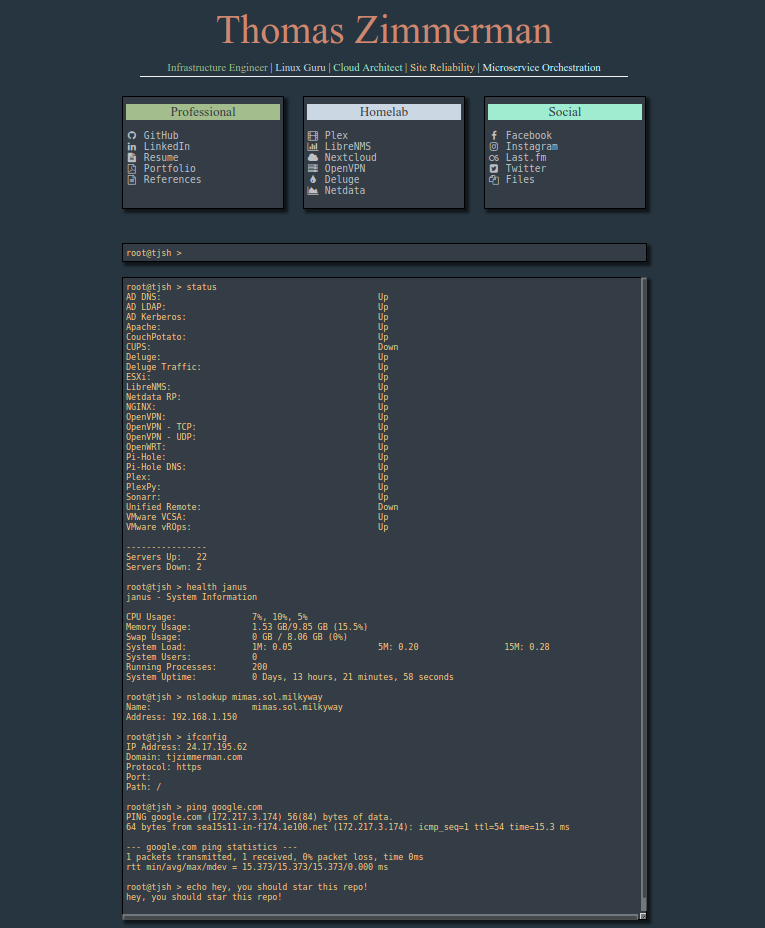Click the 'Microservice Orchestration' tagline text
765x928 pixels.
coord(541,67)
